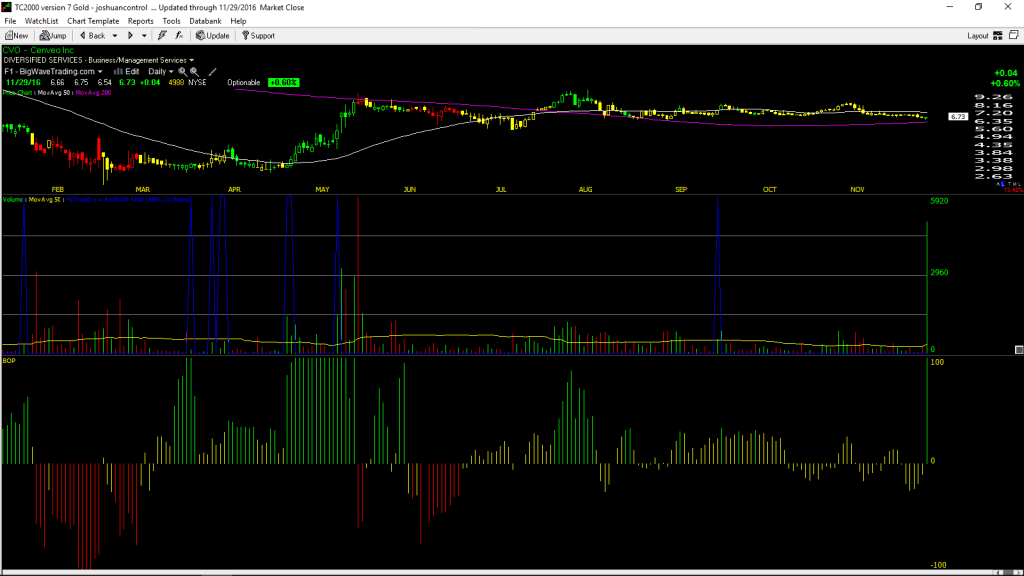Click the MovAvg 200 legend label
The height and width of the screenshot is (576, 1024).
[x=93, y=93]
